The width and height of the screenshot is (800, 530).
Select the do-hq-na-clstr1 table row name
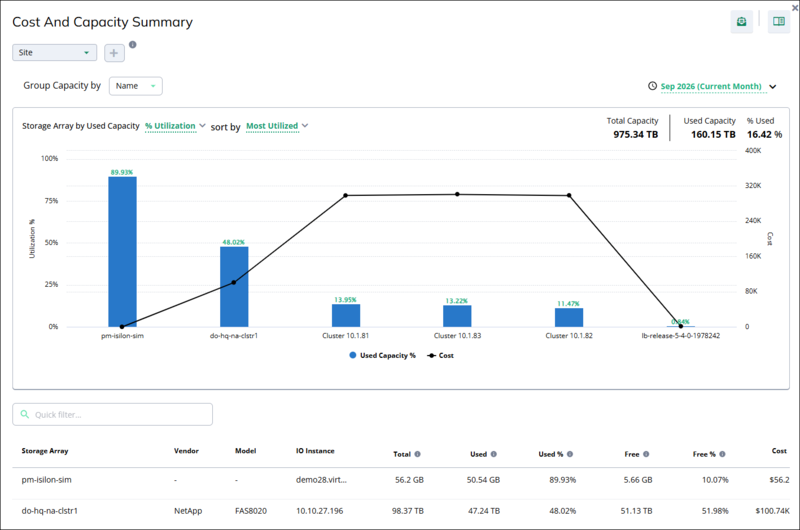[49, 511]
